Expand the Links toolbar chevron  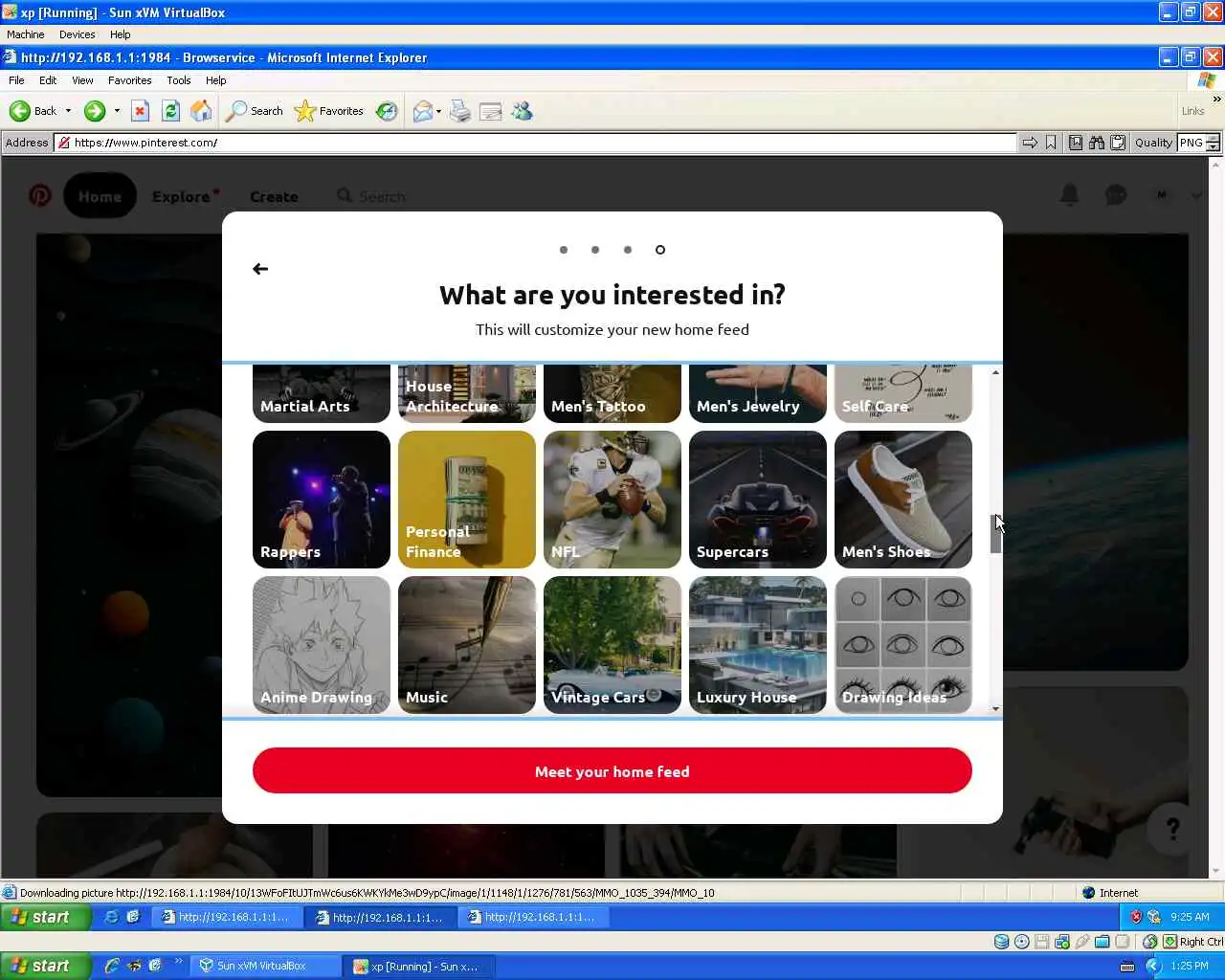[x=1216, y=99]
